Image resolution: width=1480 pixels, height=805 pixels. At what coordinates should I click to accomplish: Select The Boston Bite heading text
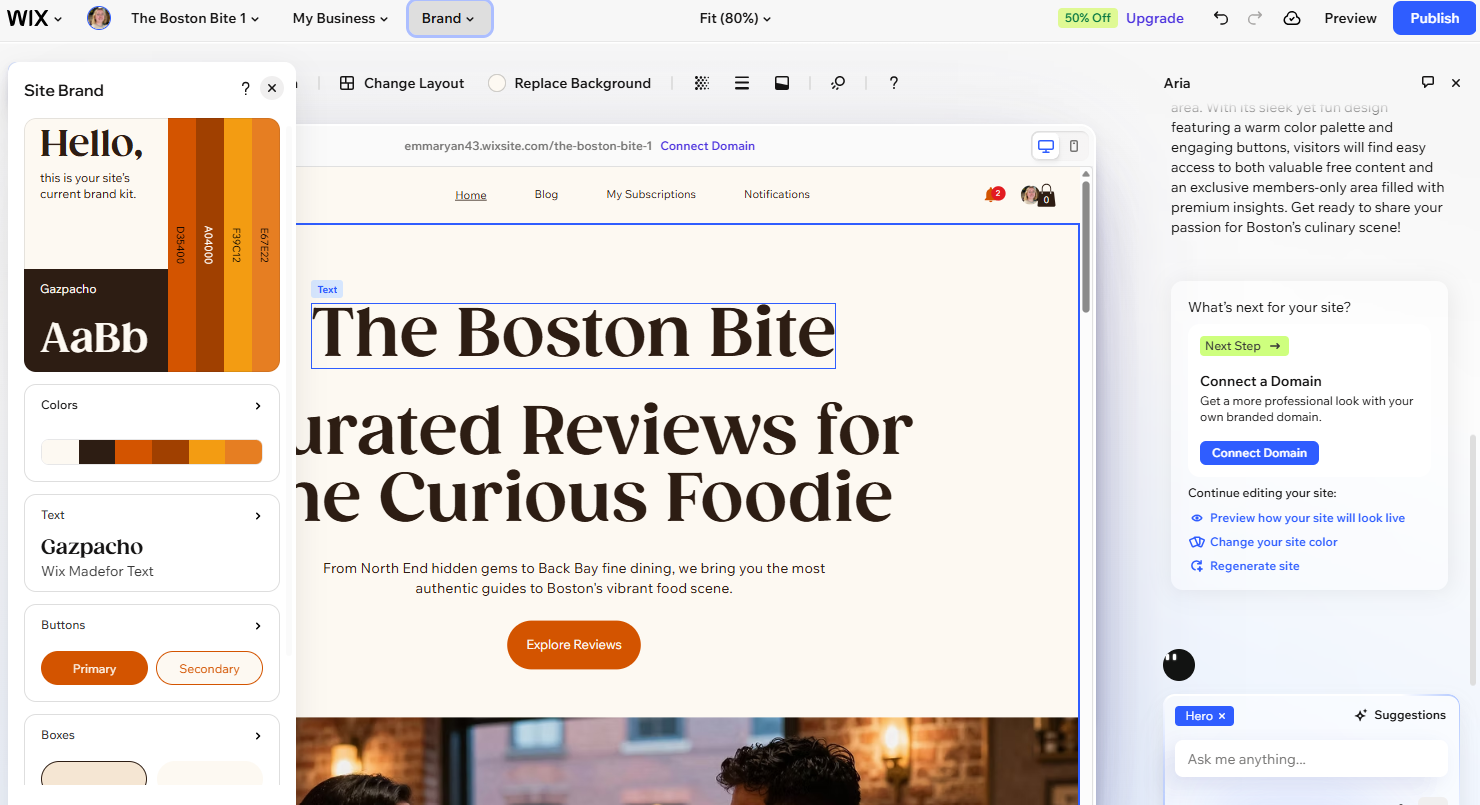tap(573, 335)
